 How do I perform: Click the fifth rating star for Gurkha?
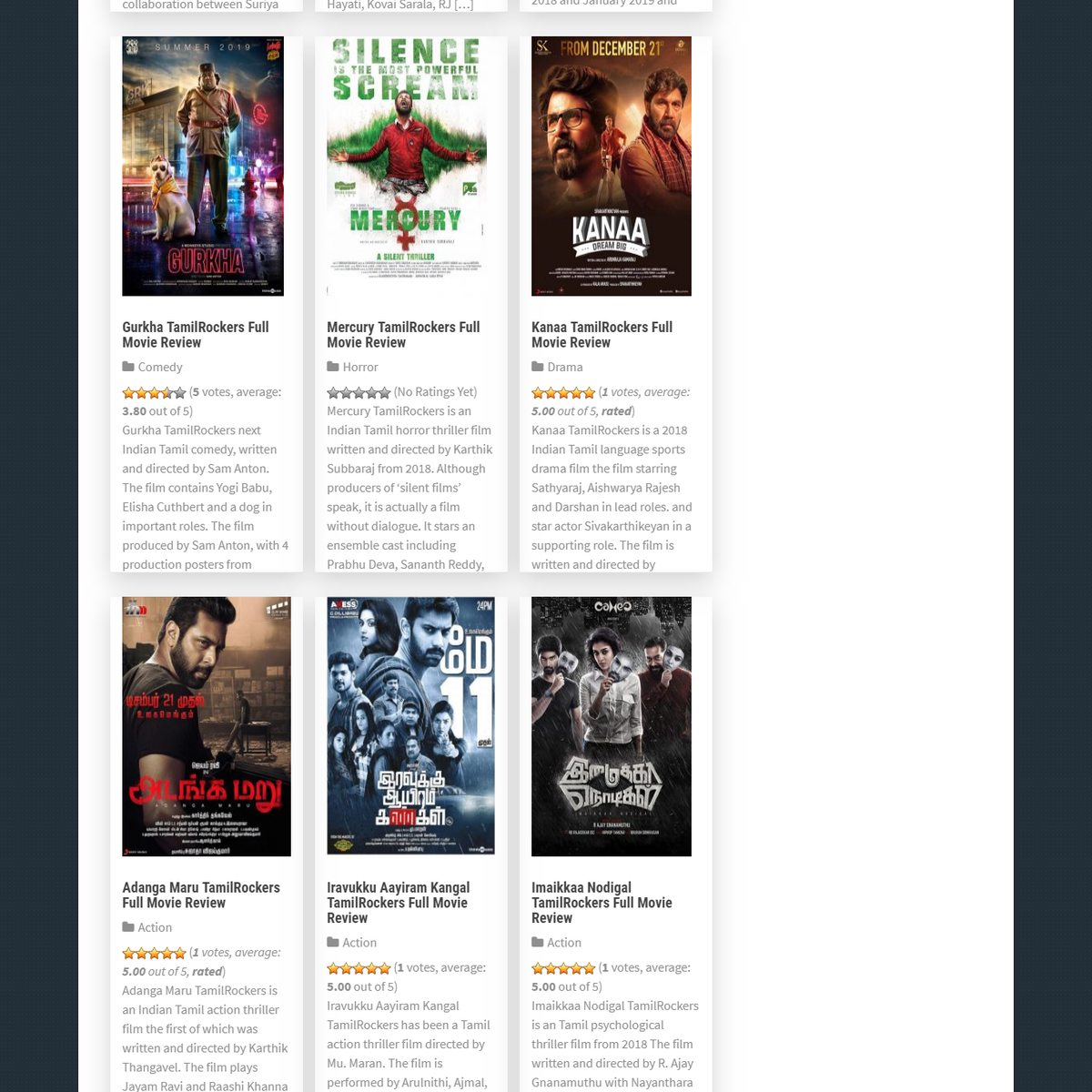pyautogui.click(x=180, y=393)
